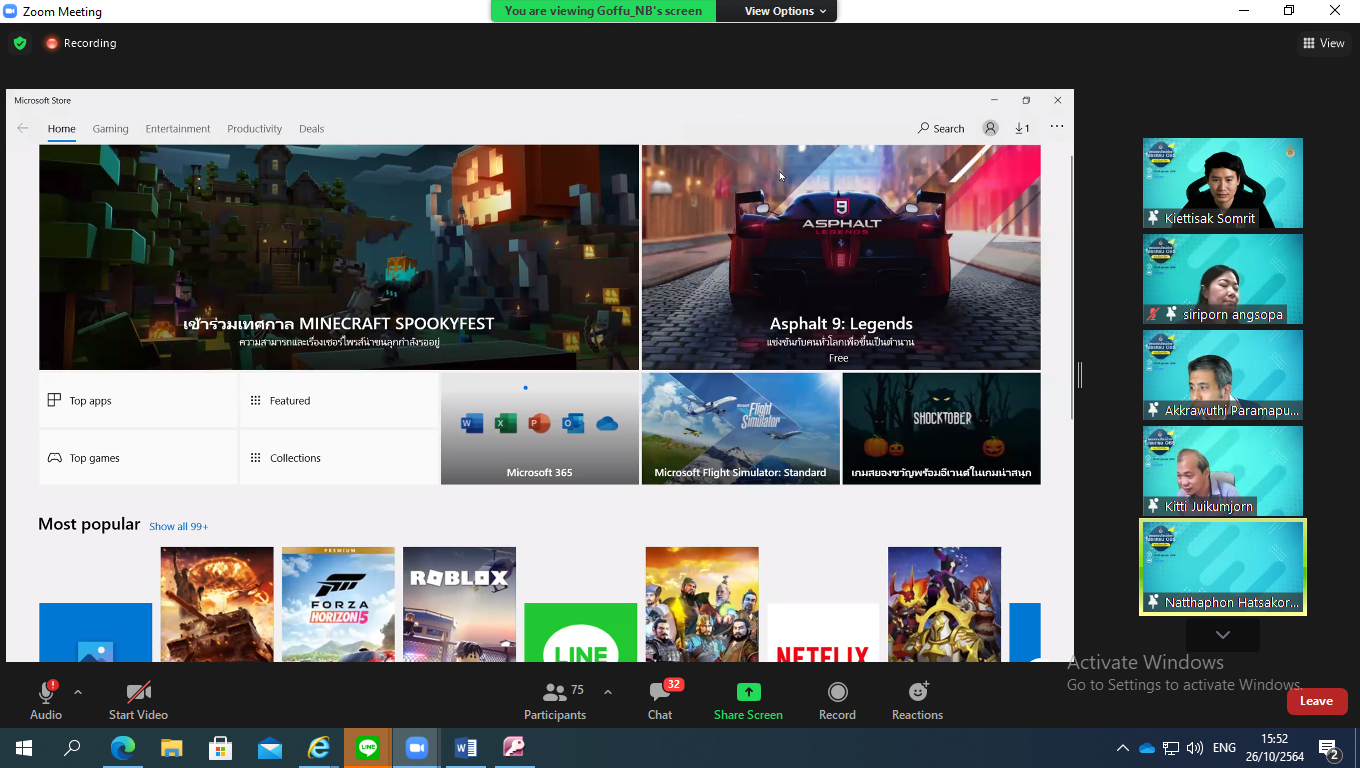Open Internet Explorer from the taskbar

click(x=319, y=747)
